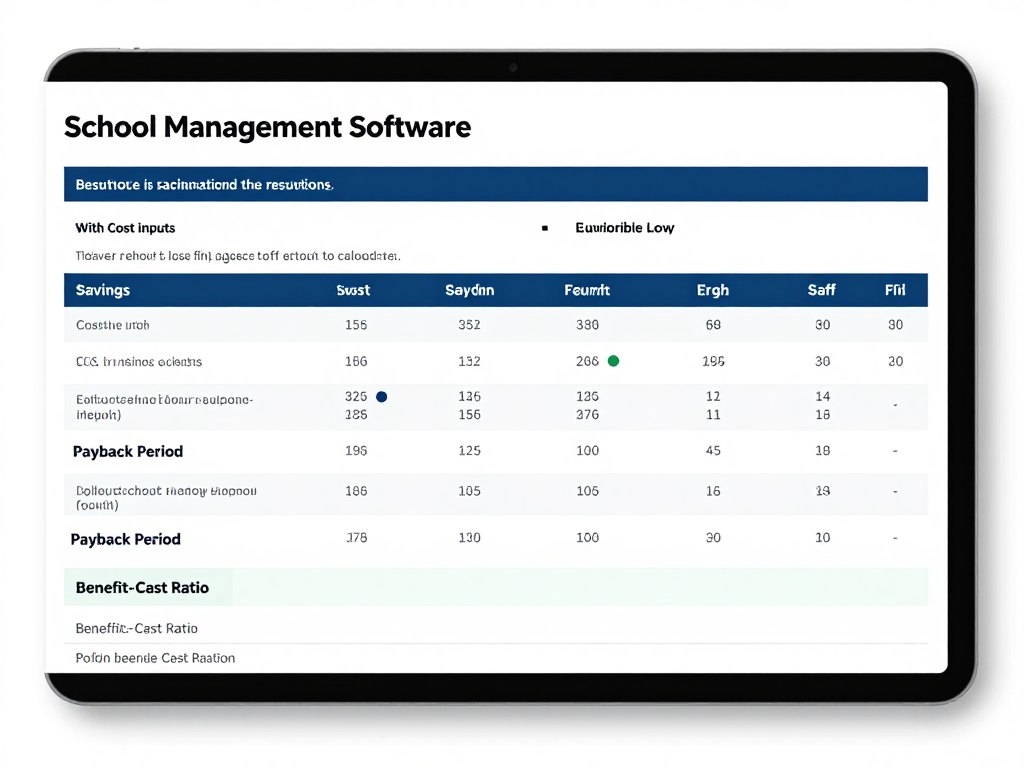Image resolution: width=1024 pixels, height=768 pixels.
Task: Click the description line under With Cost inputs
Action: tap(238, 256)
